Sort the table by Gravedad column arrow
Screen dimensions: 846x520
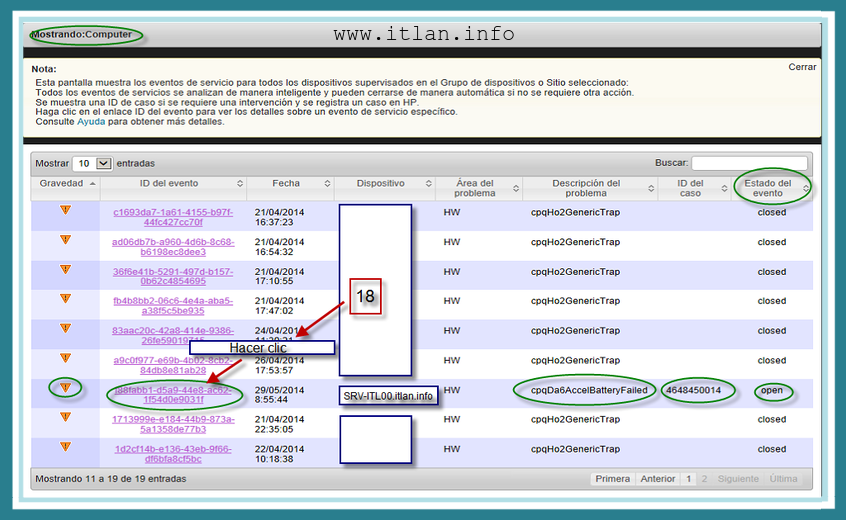pos(93,184)
